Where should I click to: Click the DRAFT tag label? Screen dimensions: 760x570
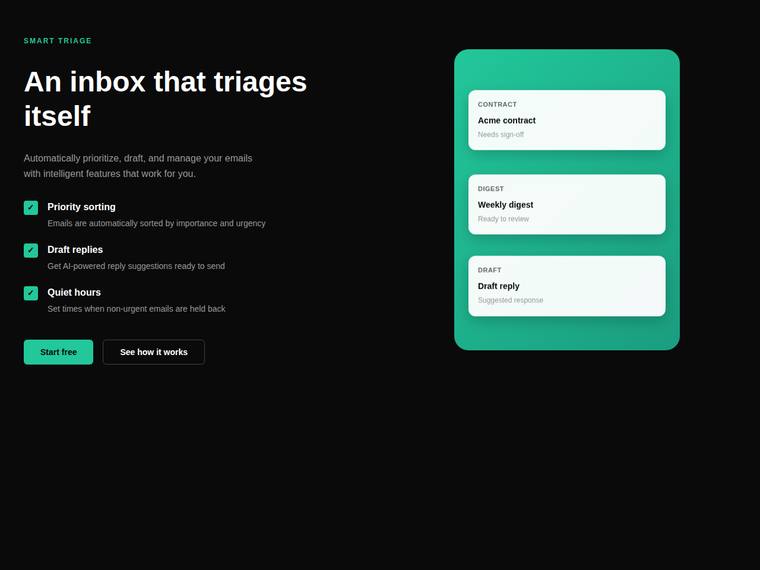point(490,270)
